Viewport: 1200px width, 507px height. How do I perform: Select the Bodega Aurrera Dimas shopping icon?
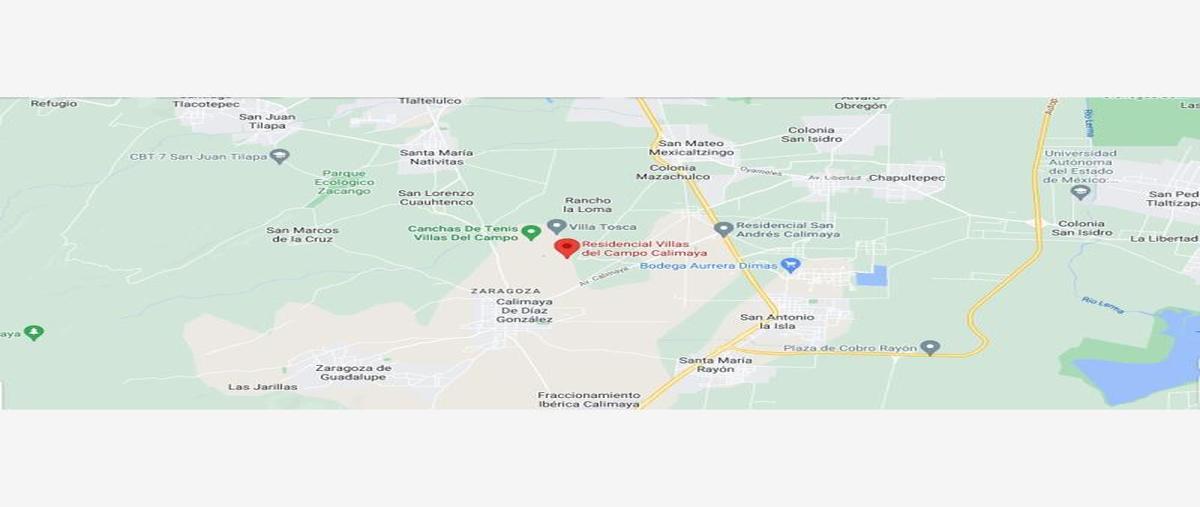(x=791, y=265)
